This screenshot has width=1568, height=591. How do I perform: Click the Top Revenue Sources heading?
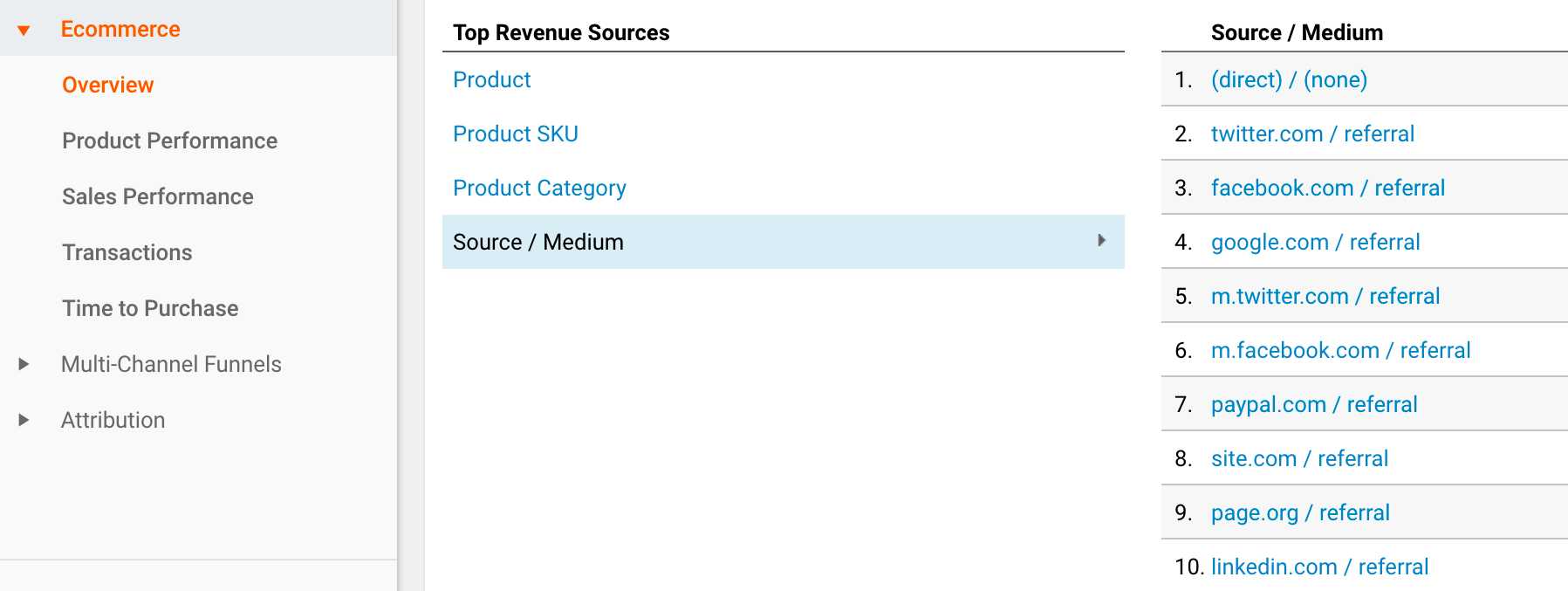(561, 32)
